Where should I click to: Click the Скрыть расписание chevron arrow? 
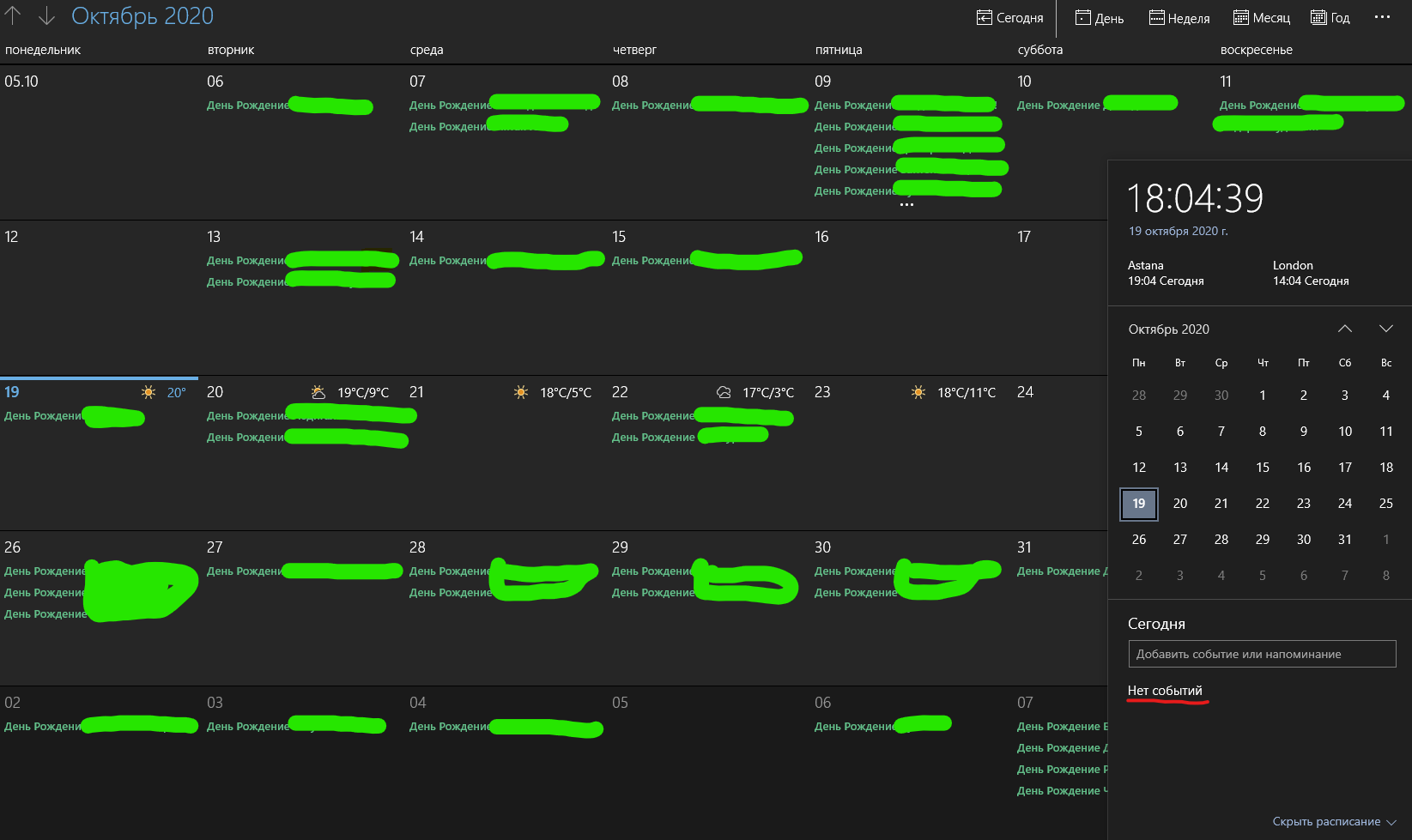tap(1391, 823)
